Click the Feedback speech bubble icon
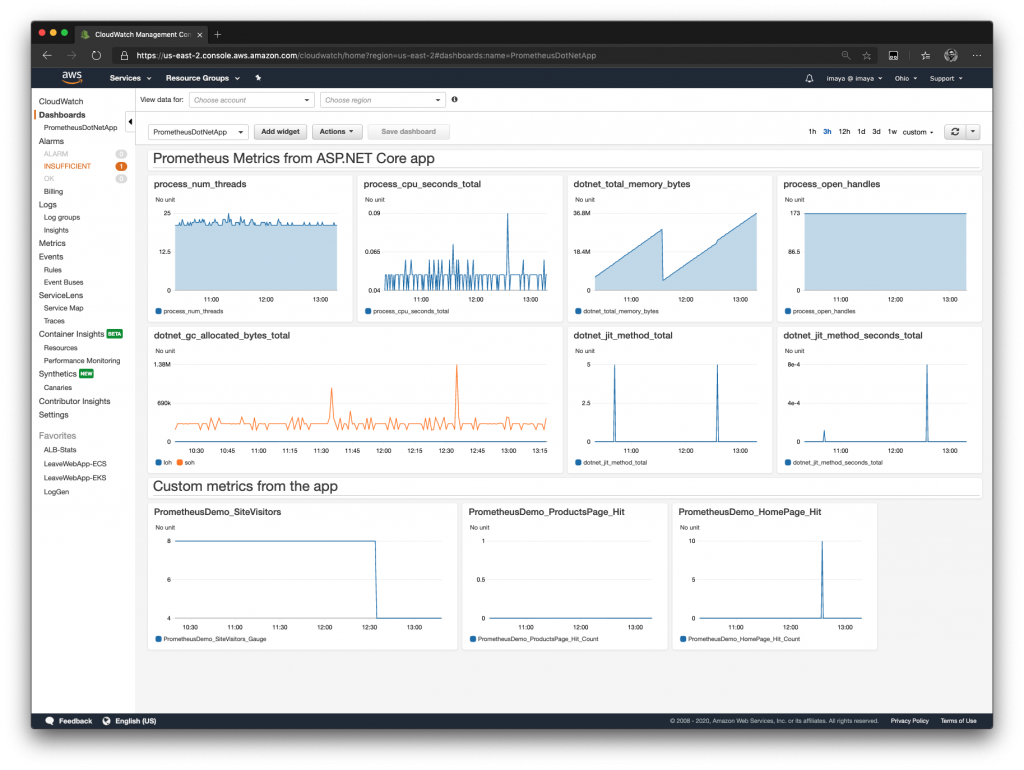Image resolution: width=1024 pixels, height=770 pixels. 50,721
